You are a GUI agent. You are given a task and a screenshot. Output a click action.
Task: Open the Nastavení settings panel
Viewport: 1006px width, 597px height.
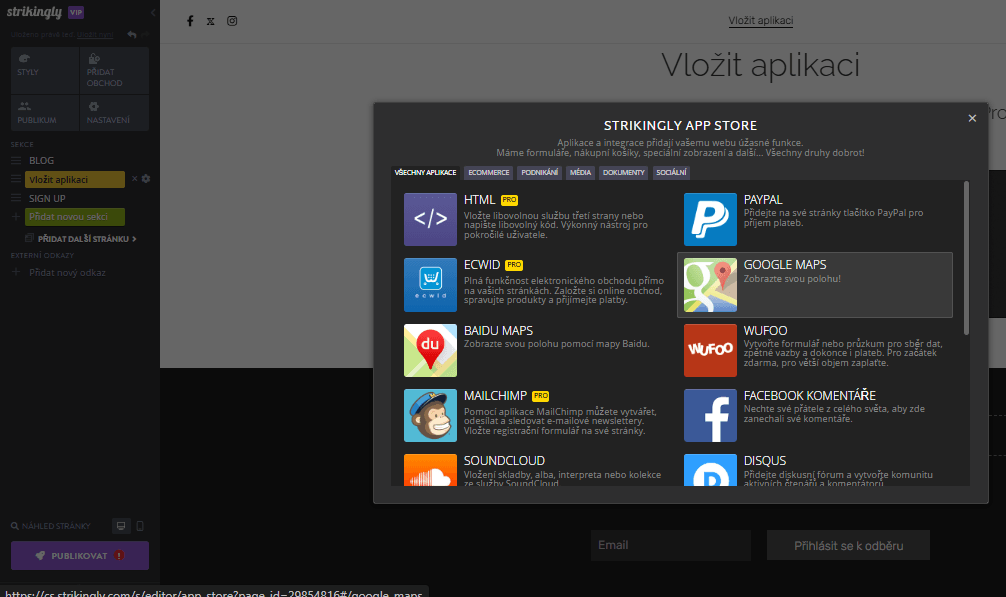[x=114, y=113]
